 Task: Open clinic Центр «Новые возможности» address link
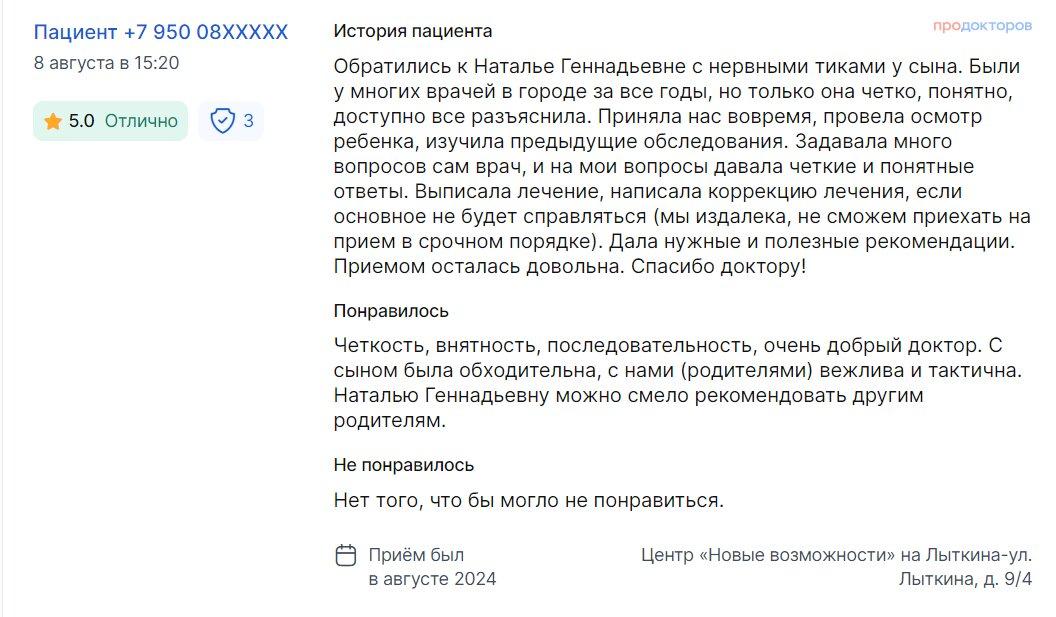click(x=836, y=566)
